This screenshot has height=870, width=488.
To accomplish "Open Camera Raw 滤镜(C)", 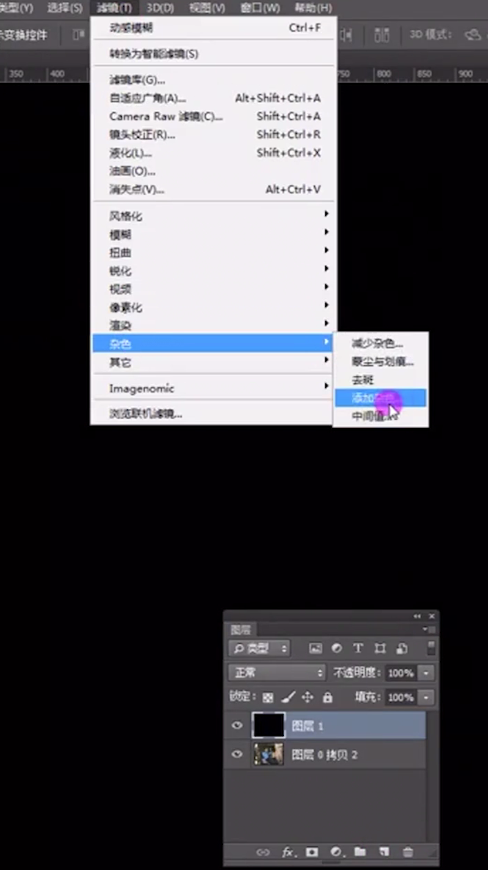I will (214, 117).
